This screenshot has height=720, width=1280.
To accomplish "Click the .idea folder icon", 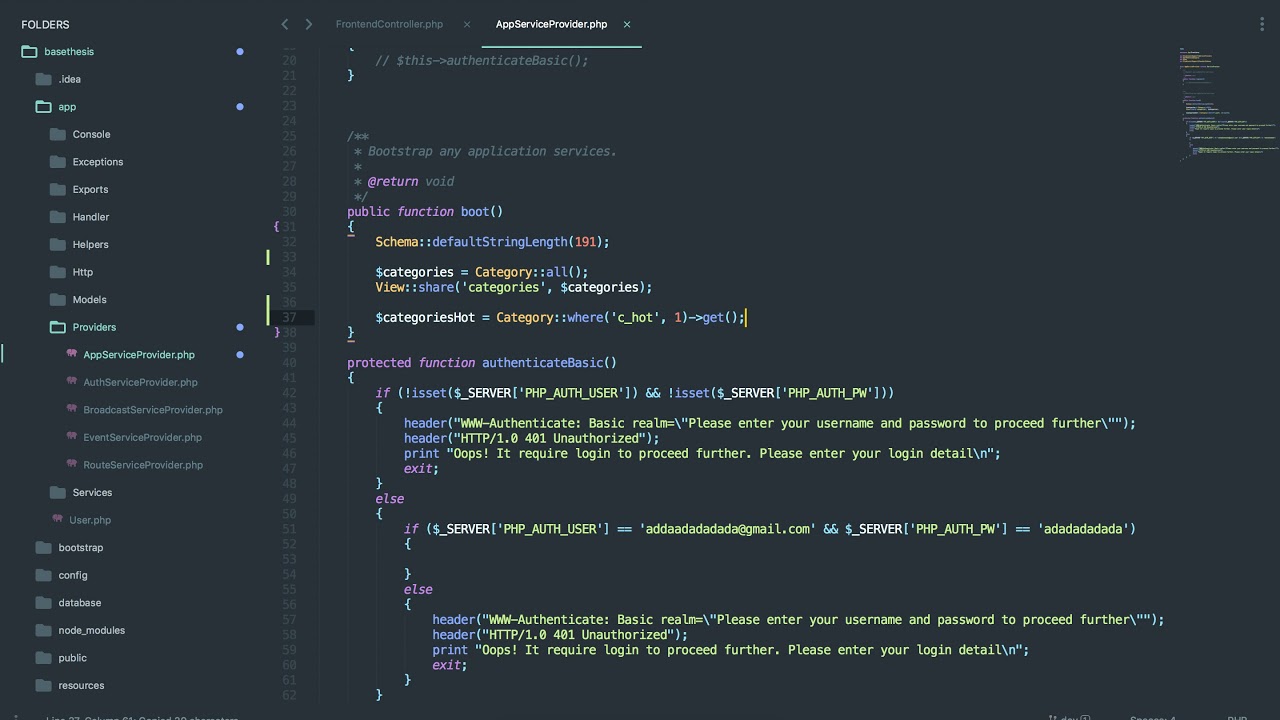I will click(x=43, y=79).
